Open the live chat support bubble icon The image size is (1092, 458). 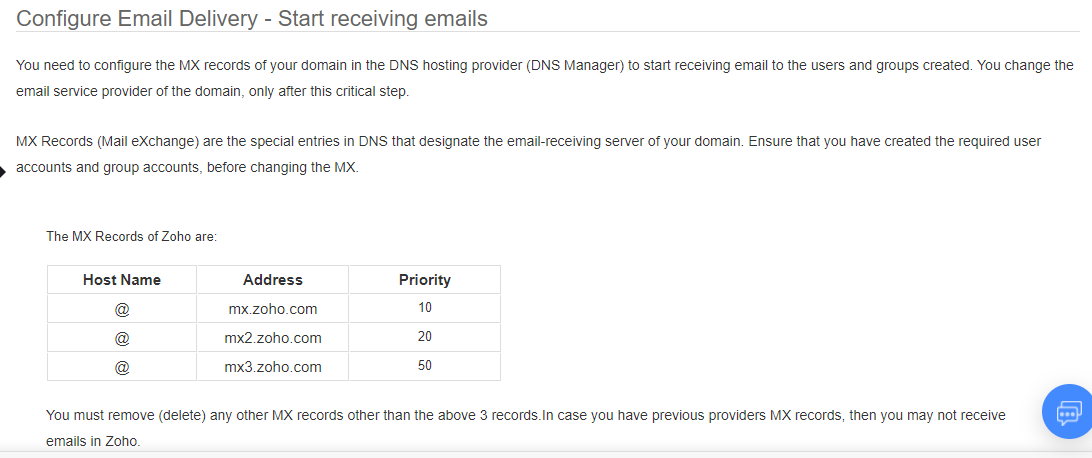point(1067,411)
